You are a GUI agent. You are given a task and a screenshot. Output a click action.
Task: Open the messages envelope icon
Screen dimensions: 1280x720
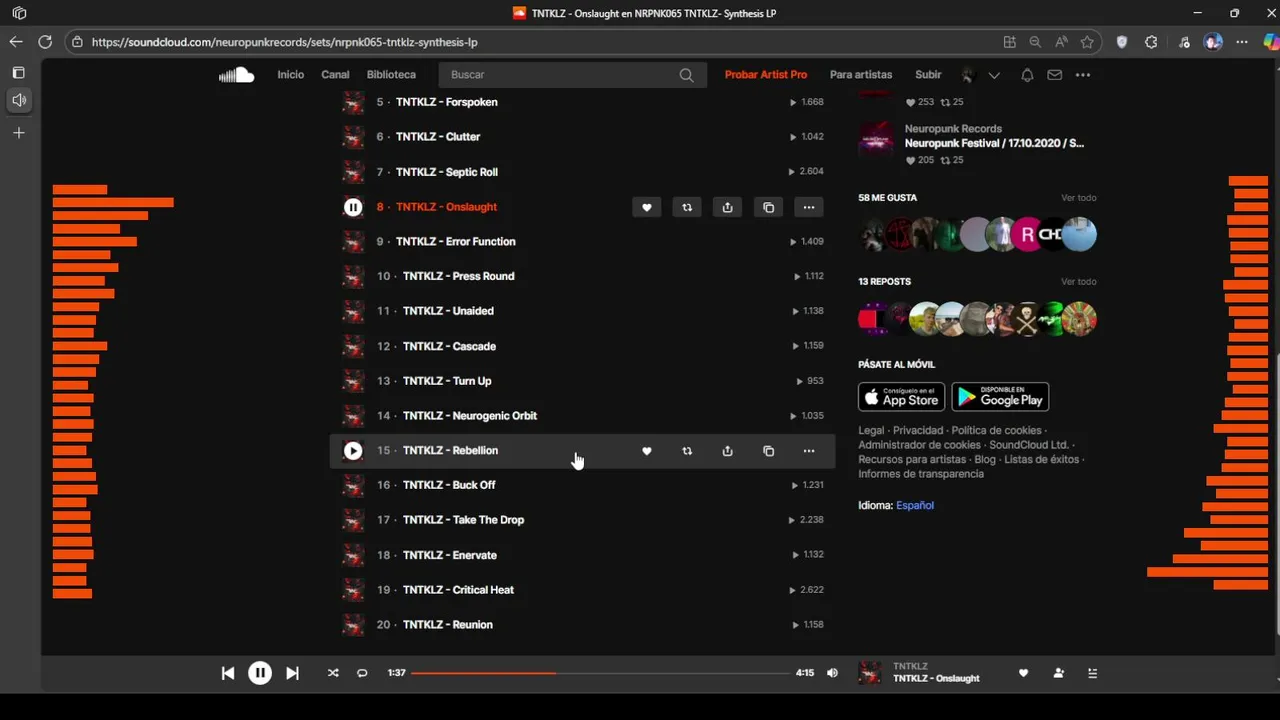pos(1054,75)
